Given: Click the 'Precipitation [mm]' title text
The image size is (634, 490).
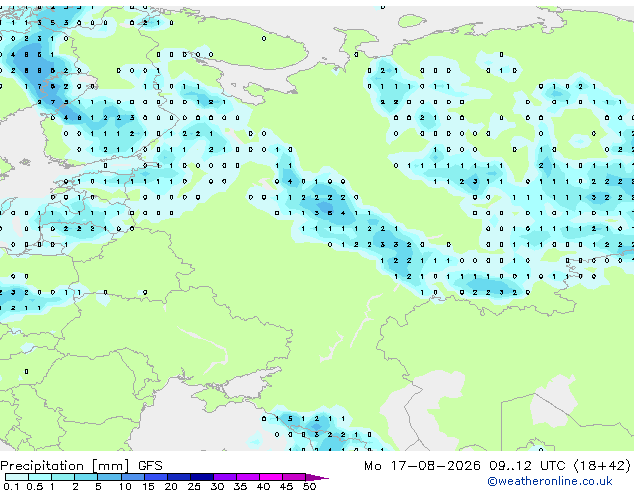Looking at the screenshot, I should [x=65, y=466].
